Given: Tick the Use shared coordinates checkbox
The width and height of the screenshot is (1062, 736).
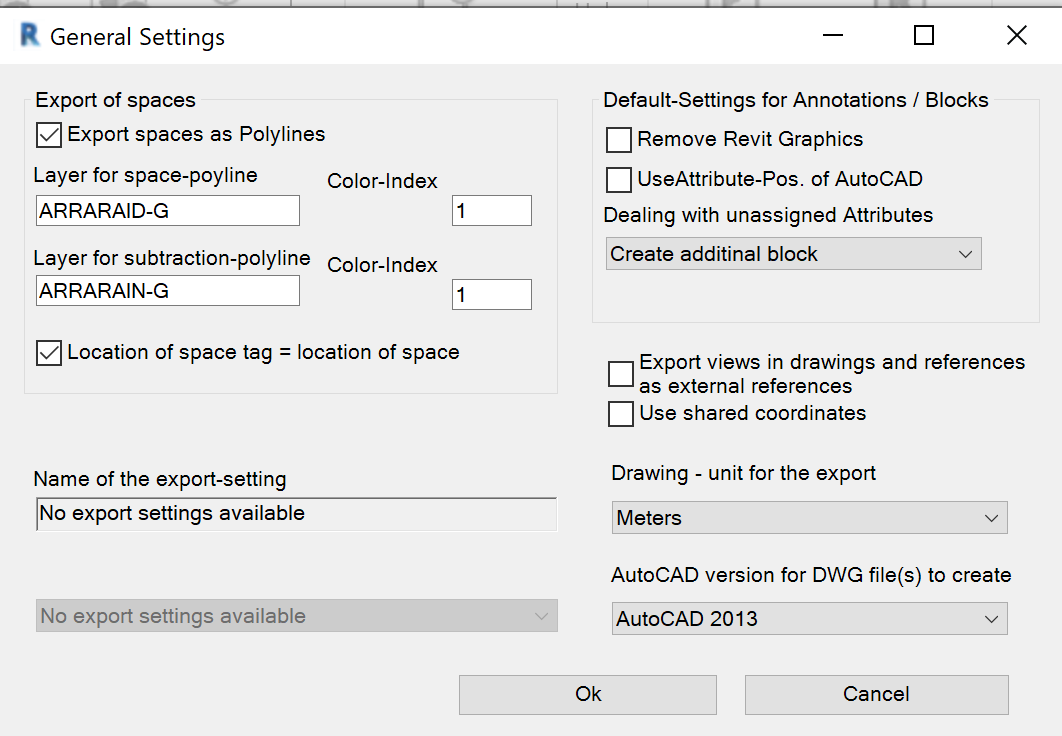Looking at the screenshot, I should coord(621,414).
